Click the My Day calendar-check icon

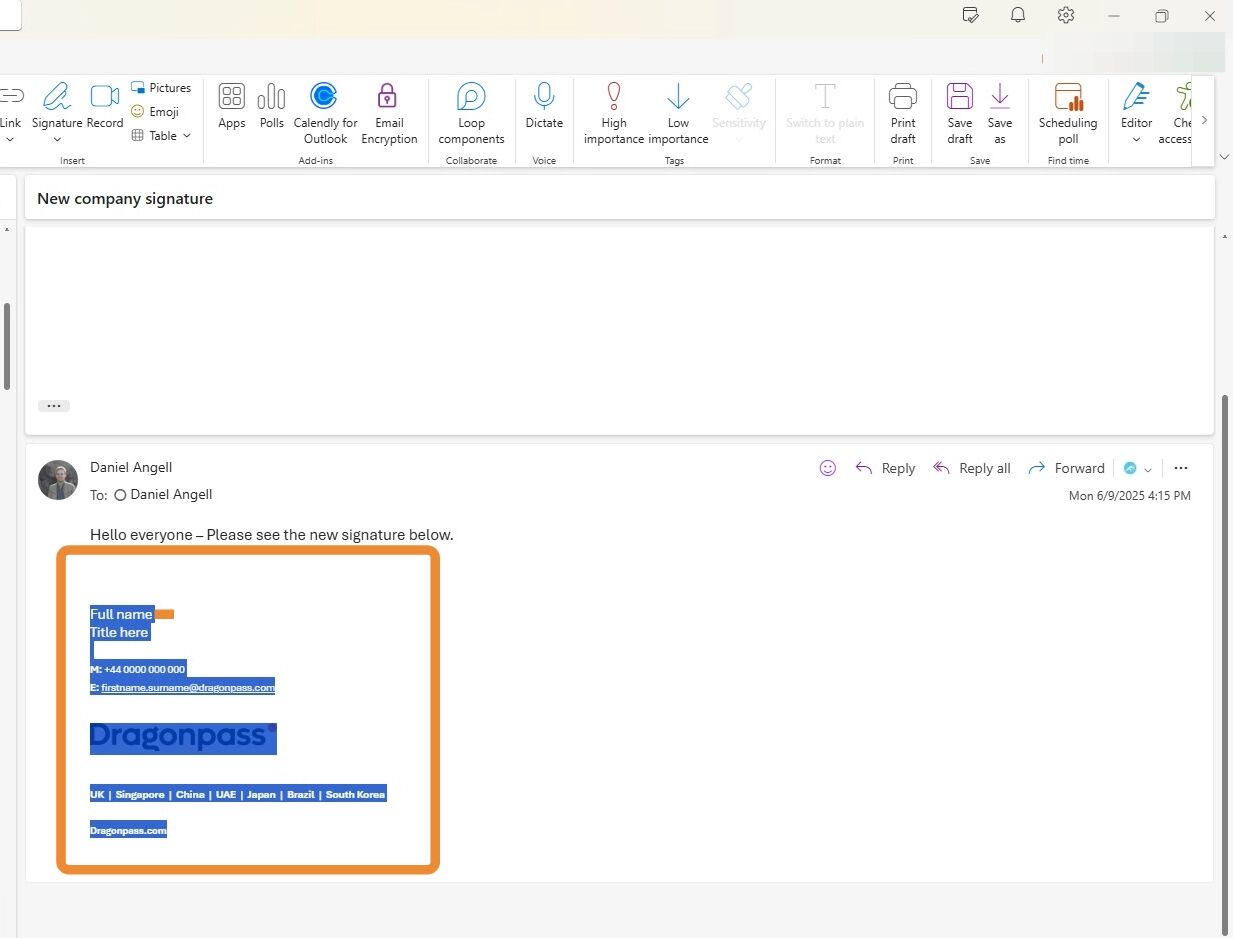[x=970, y=15]
